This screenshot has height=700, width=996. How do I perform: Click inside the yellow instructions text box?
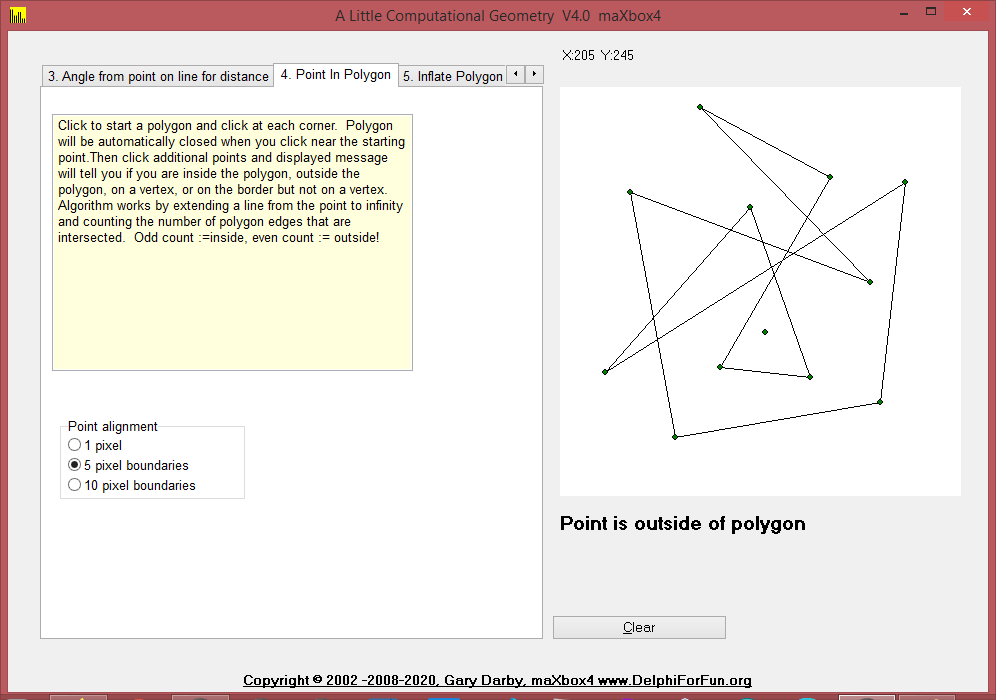click(232, 300)
